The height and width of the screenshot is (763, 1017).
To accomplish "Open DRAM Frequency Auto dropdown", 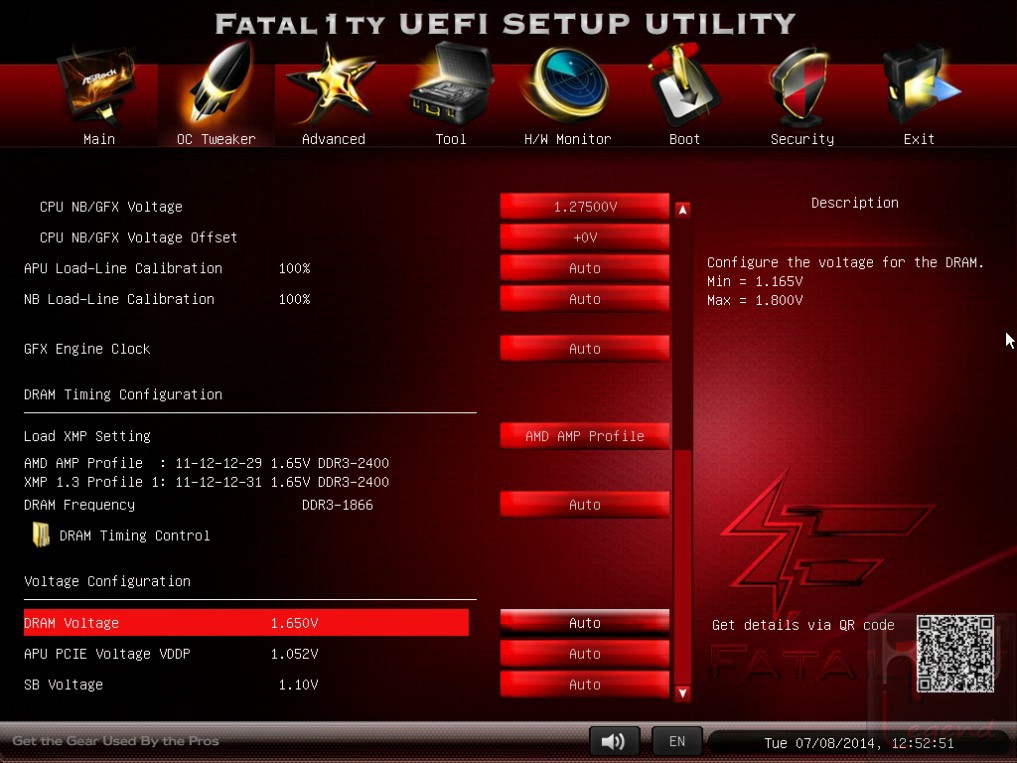I will [x=584, y=505].
